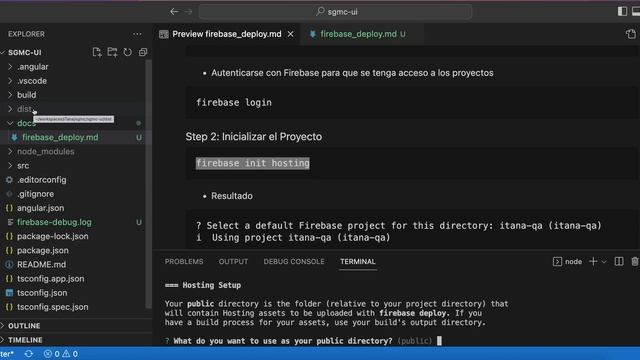Click the sgmc-ui command center search box
Screen dimensions: 640x360
(335, 11)
